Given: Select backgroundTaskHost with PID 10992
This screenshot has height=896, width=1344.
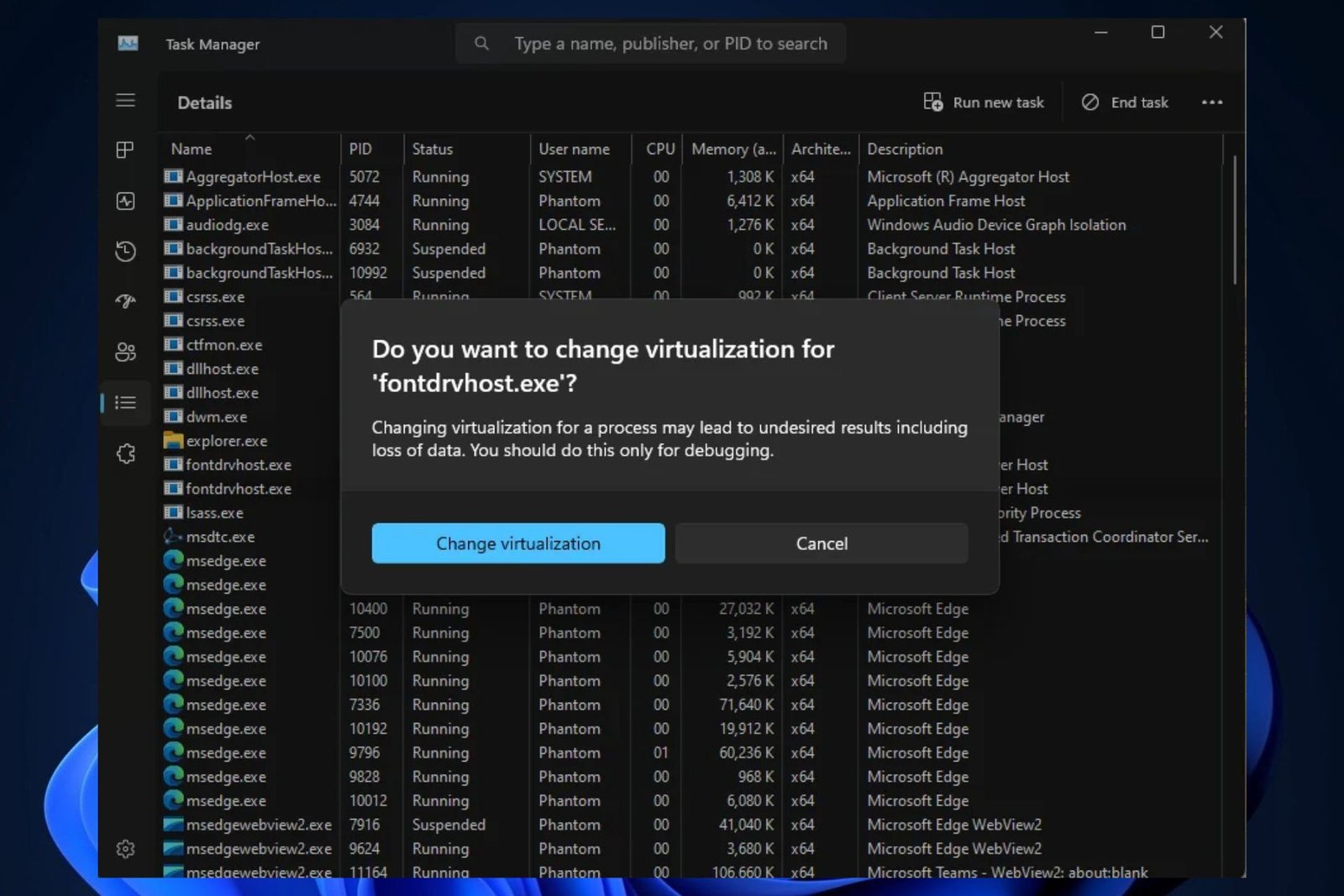Looking at the screenshot, I should pos(690,273).
